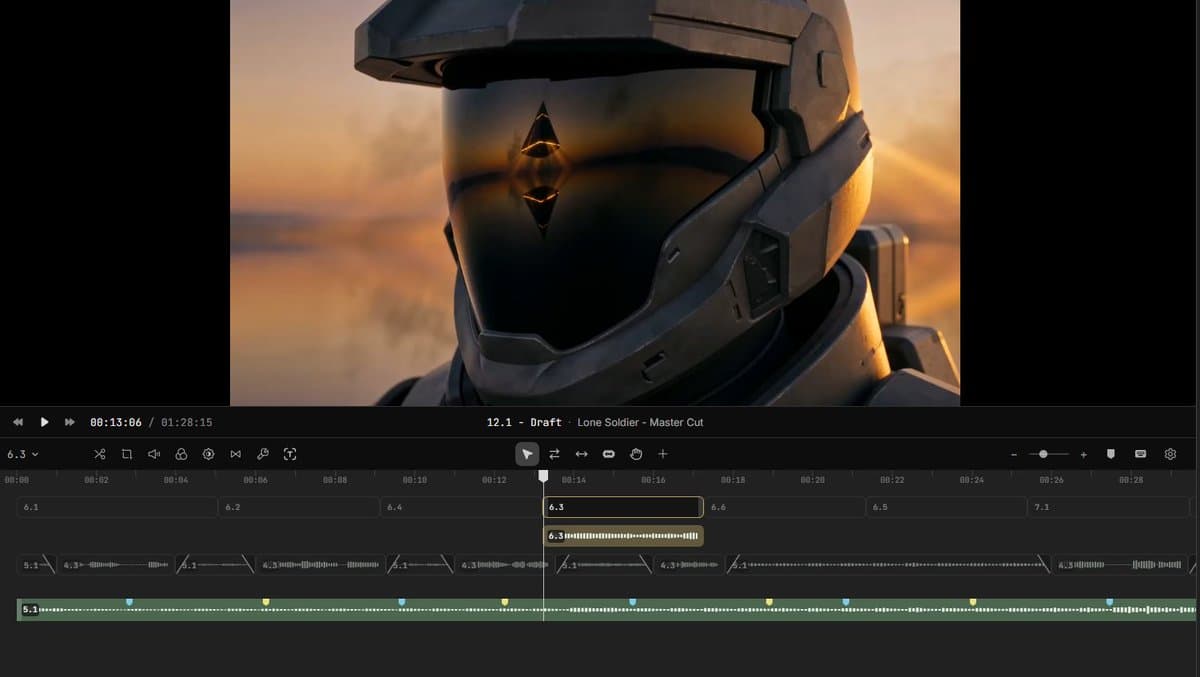
Task: Click the blue marker near 00:21
Action: point(845,602)
